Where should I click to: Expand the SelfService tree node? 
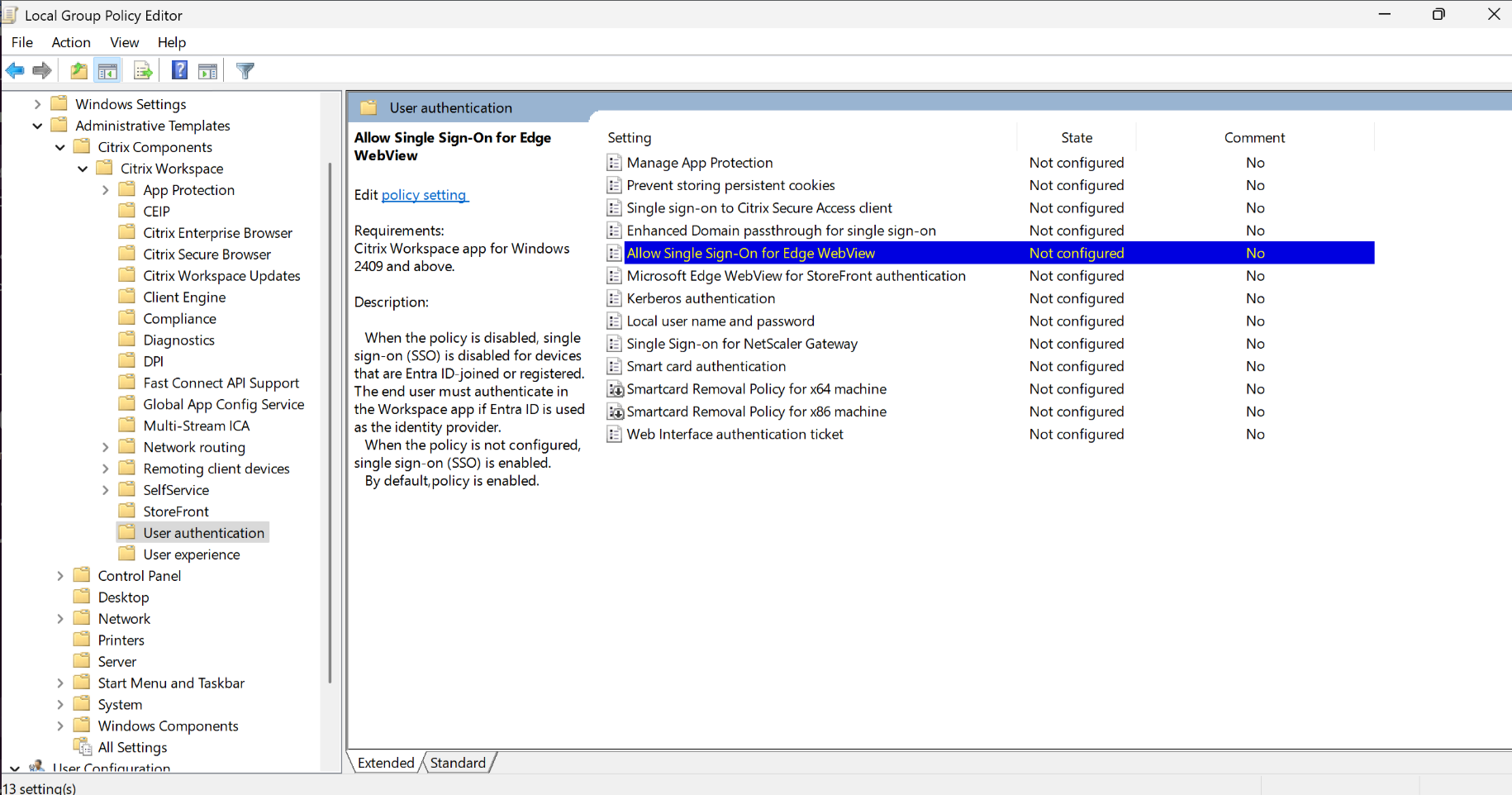point(105,490)
